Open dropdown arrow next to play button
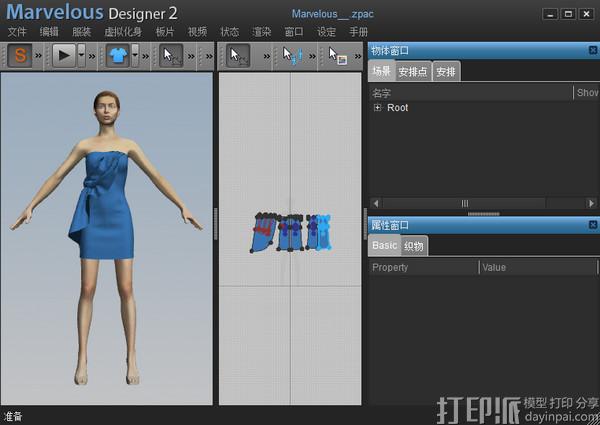 [82, 56]
